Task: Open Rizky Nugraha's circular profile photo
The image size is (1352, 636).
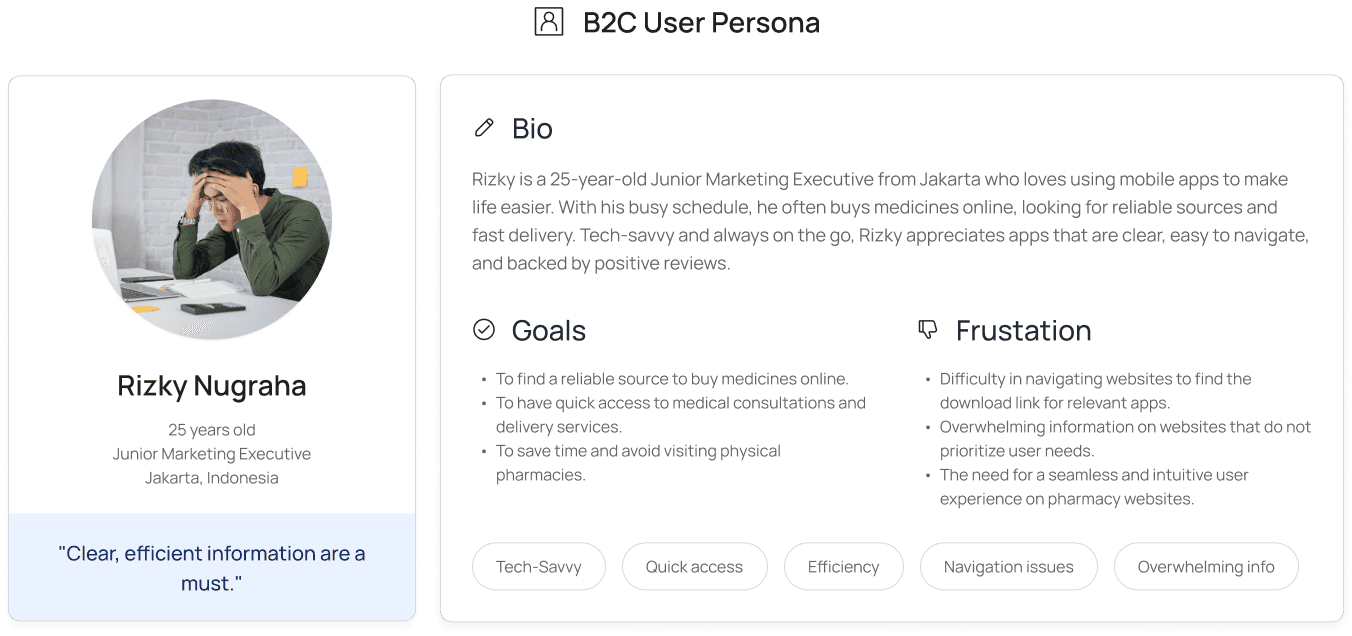Action: click(x=212, y=219)
